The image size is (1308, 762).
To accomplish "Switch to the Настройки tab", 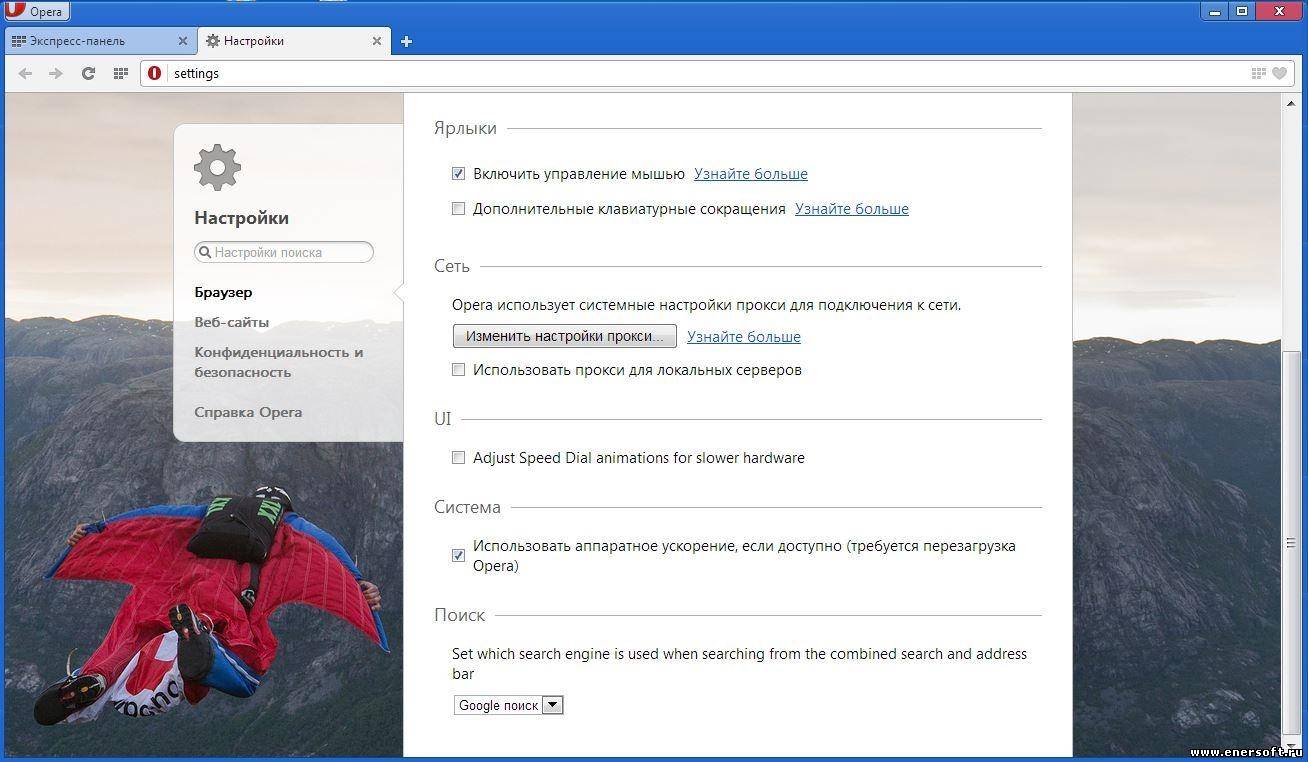I will tap(294, 41).
